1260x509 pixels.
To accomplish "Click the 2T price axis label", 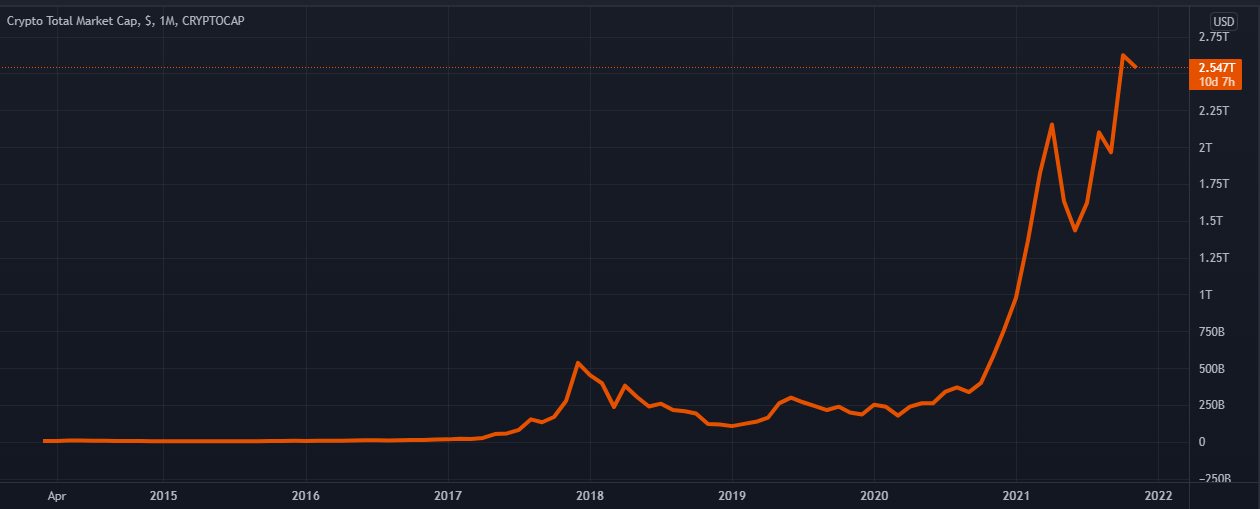I will tap(1205, 148).
